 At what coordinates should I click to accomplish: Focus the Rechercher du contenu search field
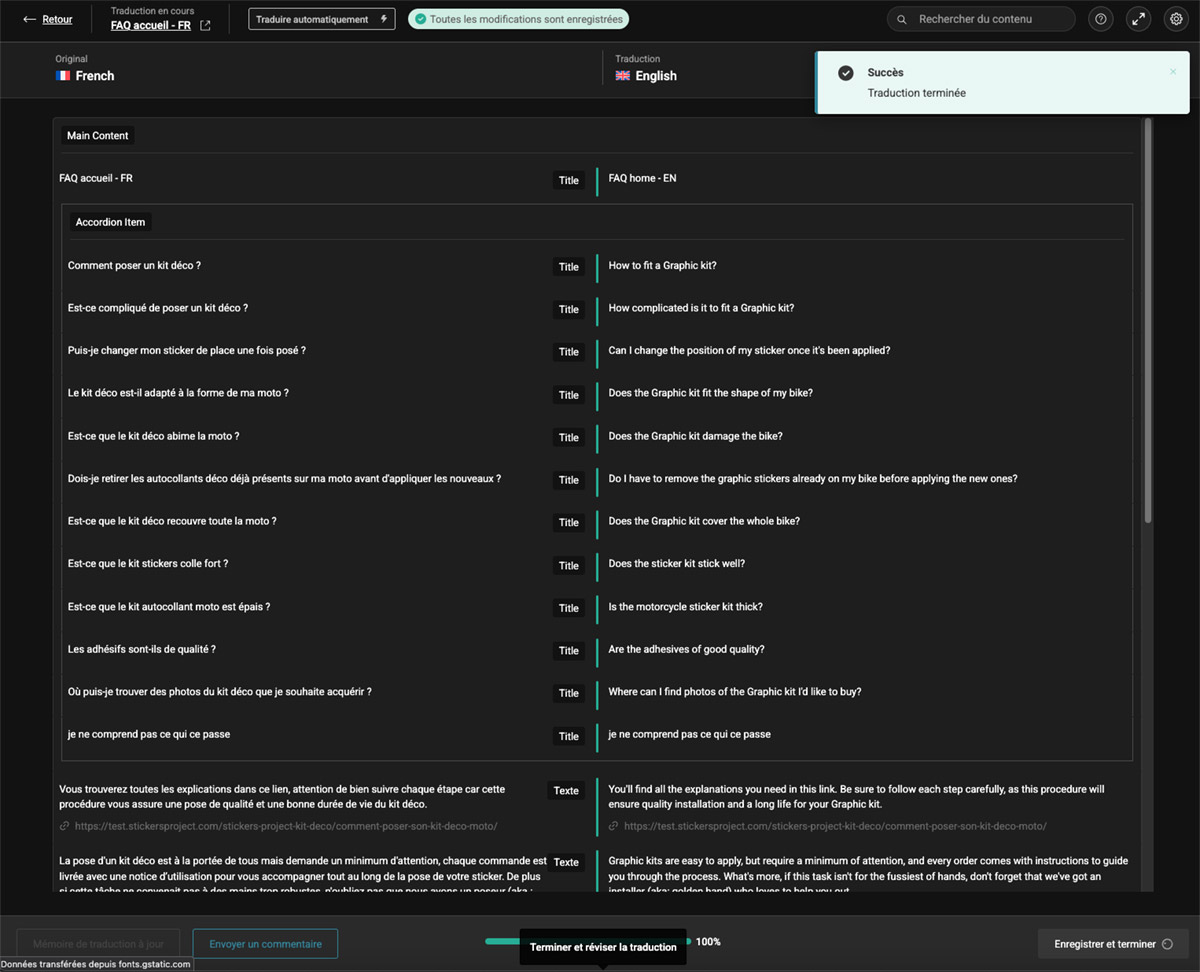(981, 19)
